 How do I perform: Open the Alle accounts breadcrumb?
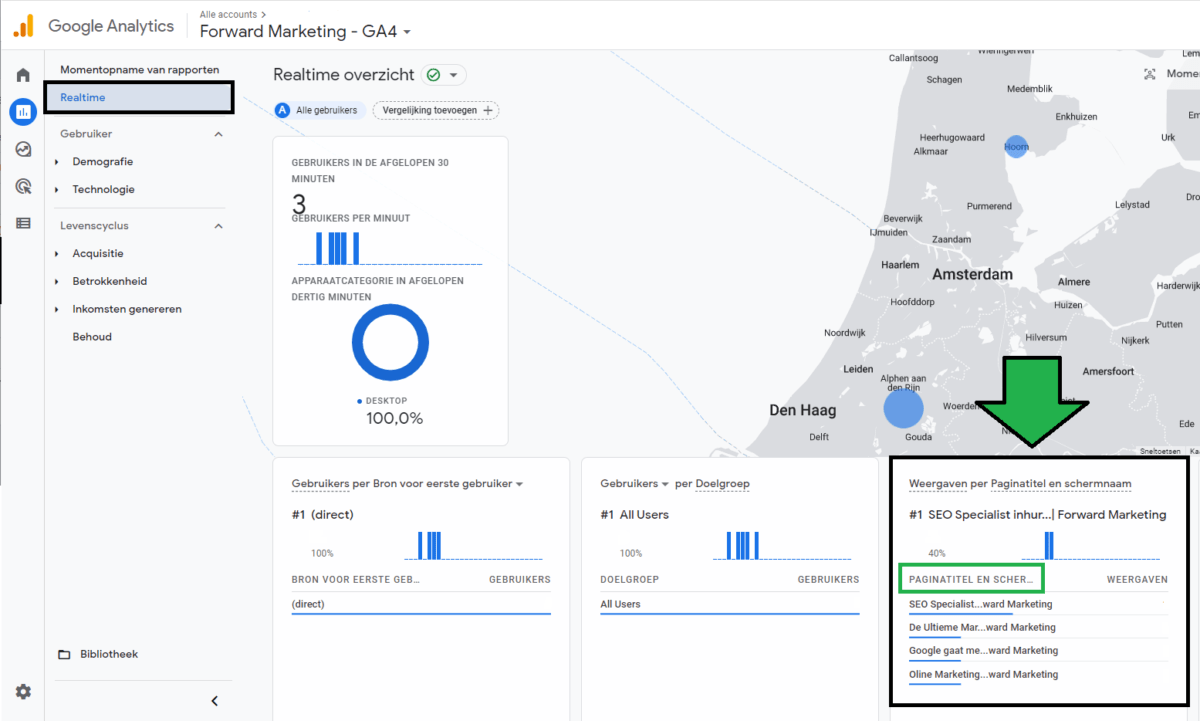tap(226, 14)
